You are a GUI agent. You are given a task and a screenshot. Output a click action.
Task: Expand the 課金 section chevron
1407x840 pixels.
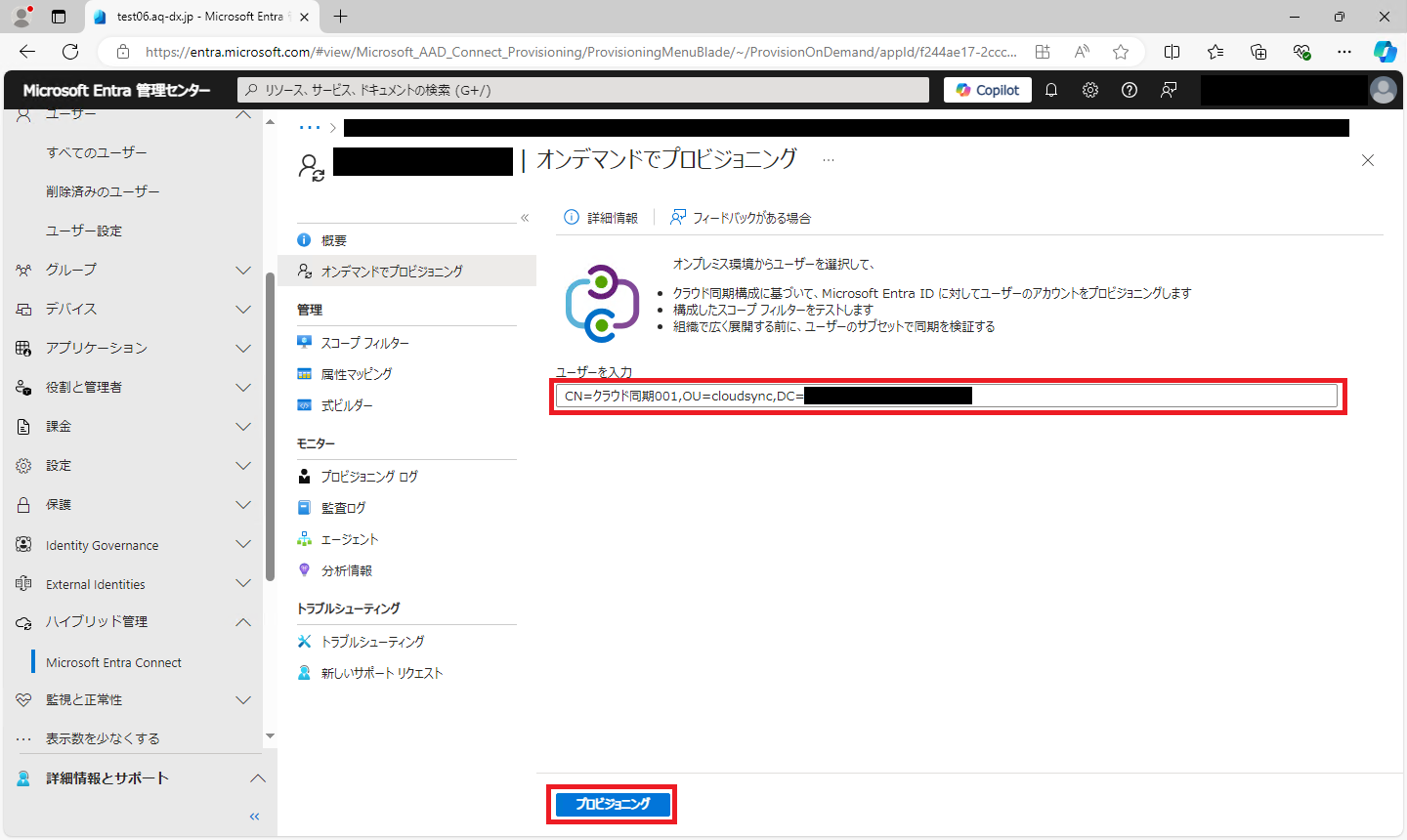tap(243, 426)
